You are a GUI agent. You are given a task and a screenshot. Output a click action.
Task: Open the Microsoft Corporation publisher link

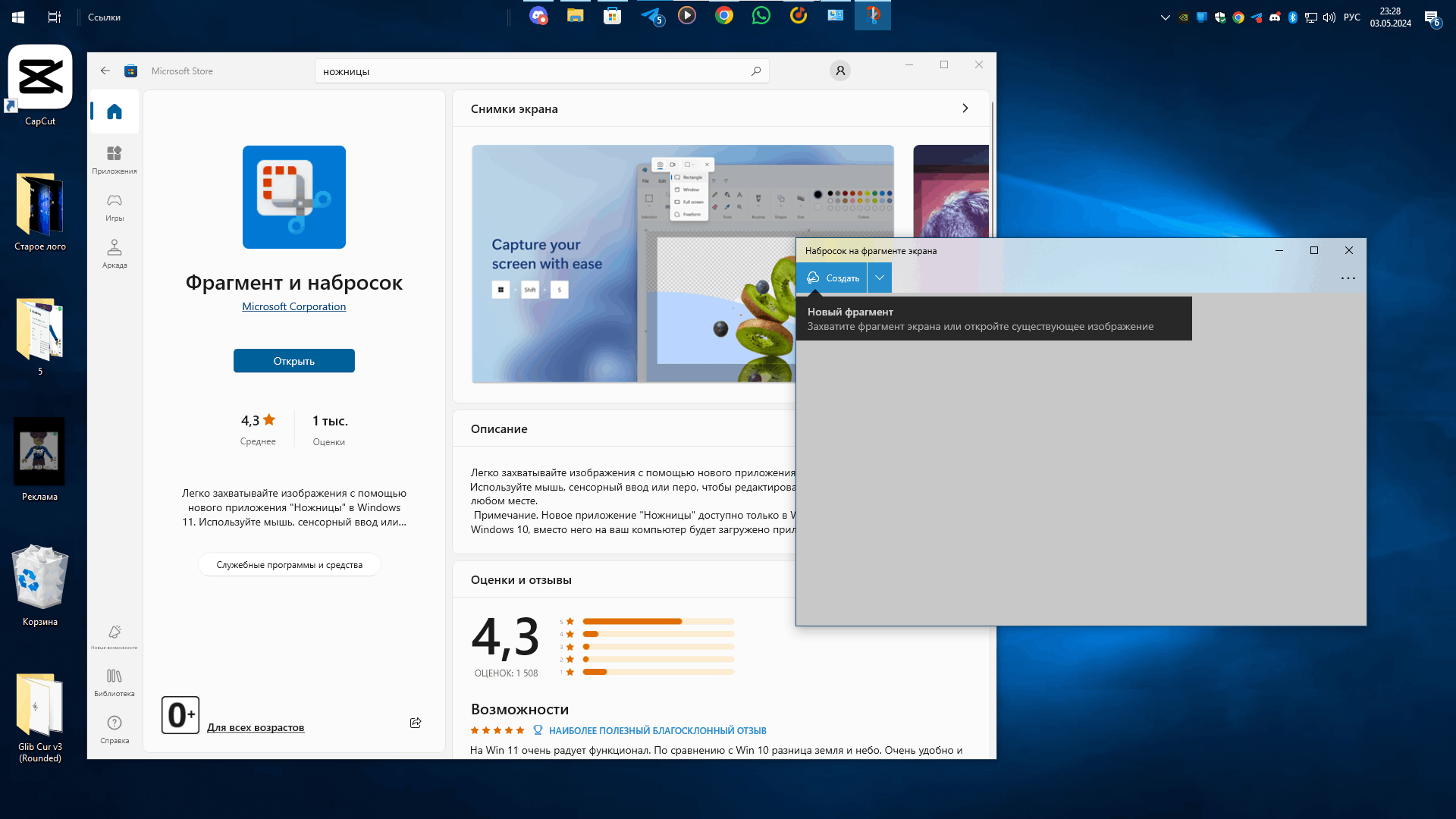294,306
